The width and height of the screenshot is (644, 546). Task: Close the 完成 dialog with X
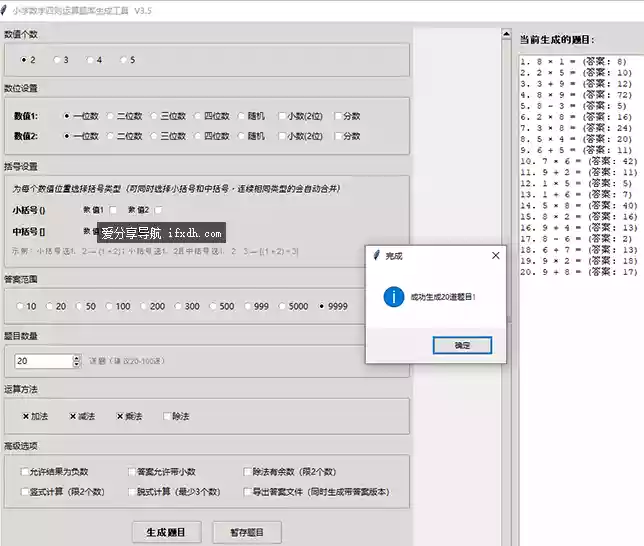[x=496, y=256]
